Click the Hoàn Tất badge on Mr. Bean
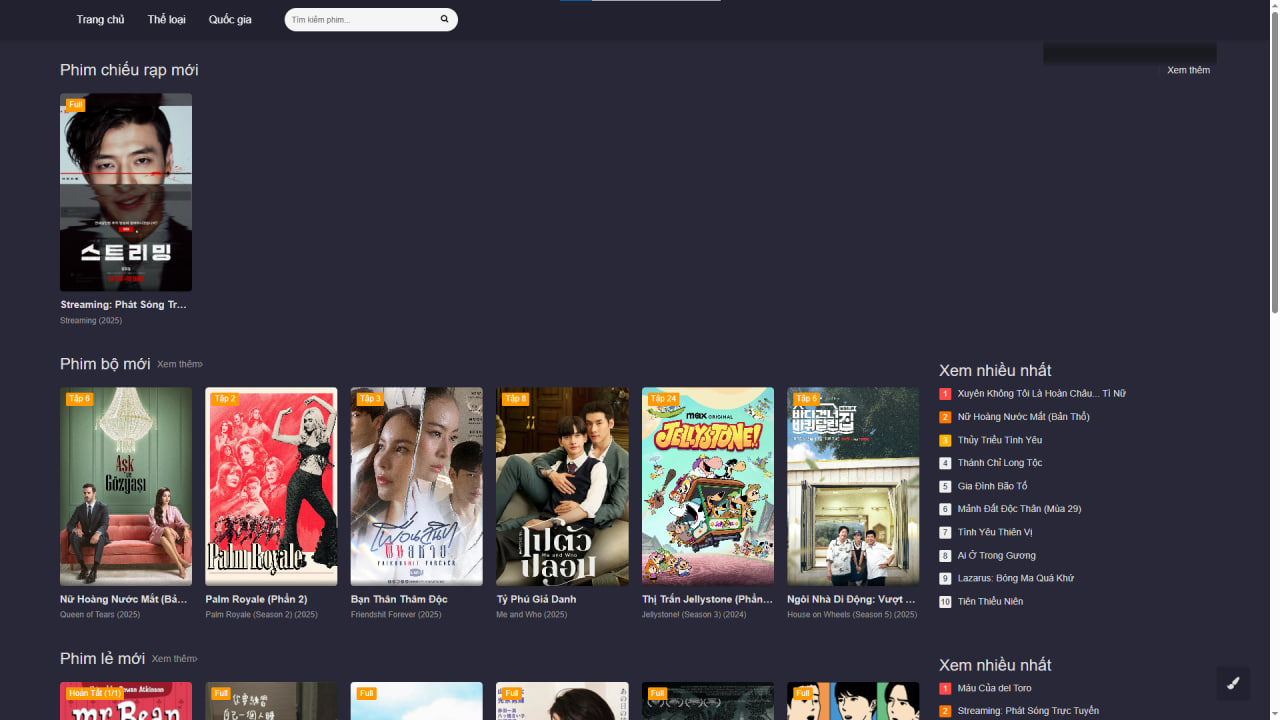 click(94, 693)
